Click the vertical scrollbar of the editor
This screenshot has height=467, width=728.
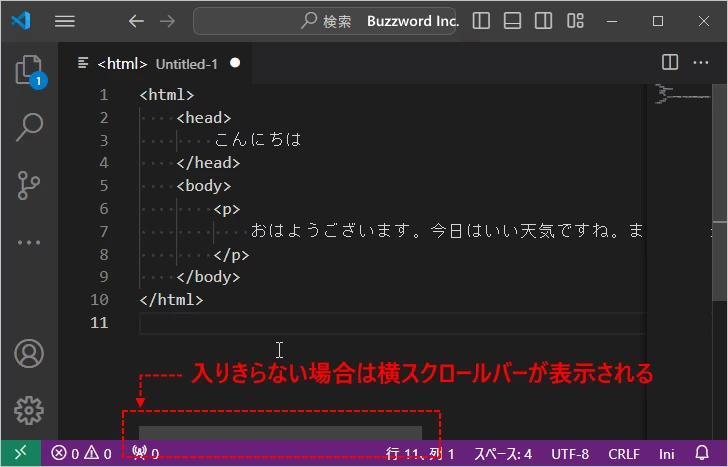click(x=720, y=193)
